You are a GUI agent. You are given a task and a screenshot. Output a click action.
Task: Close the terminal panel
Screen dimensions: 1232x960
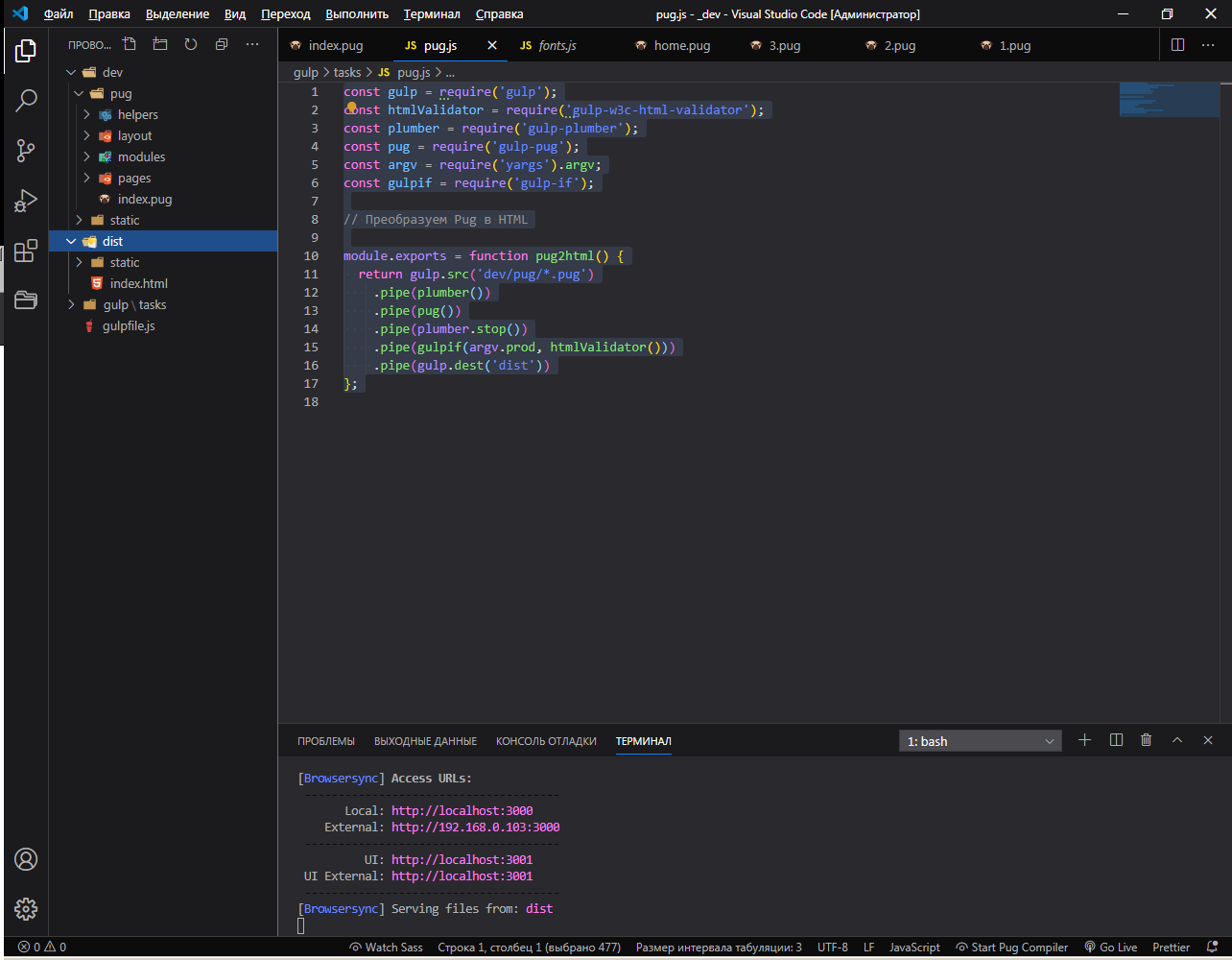tap(1208, 740)
